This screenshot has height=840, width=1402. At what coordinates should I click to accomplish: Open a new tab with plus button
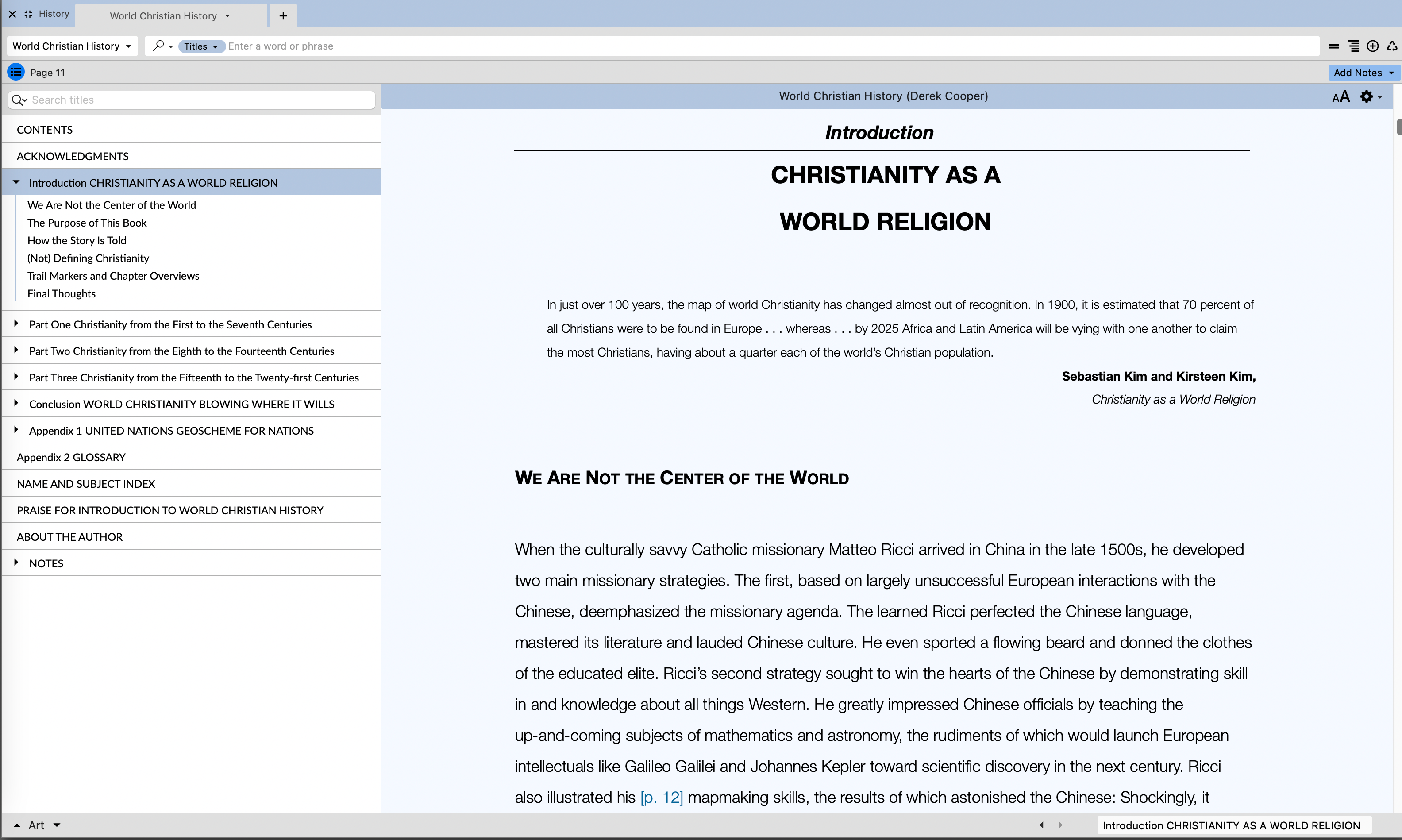[x=283, y=16]
